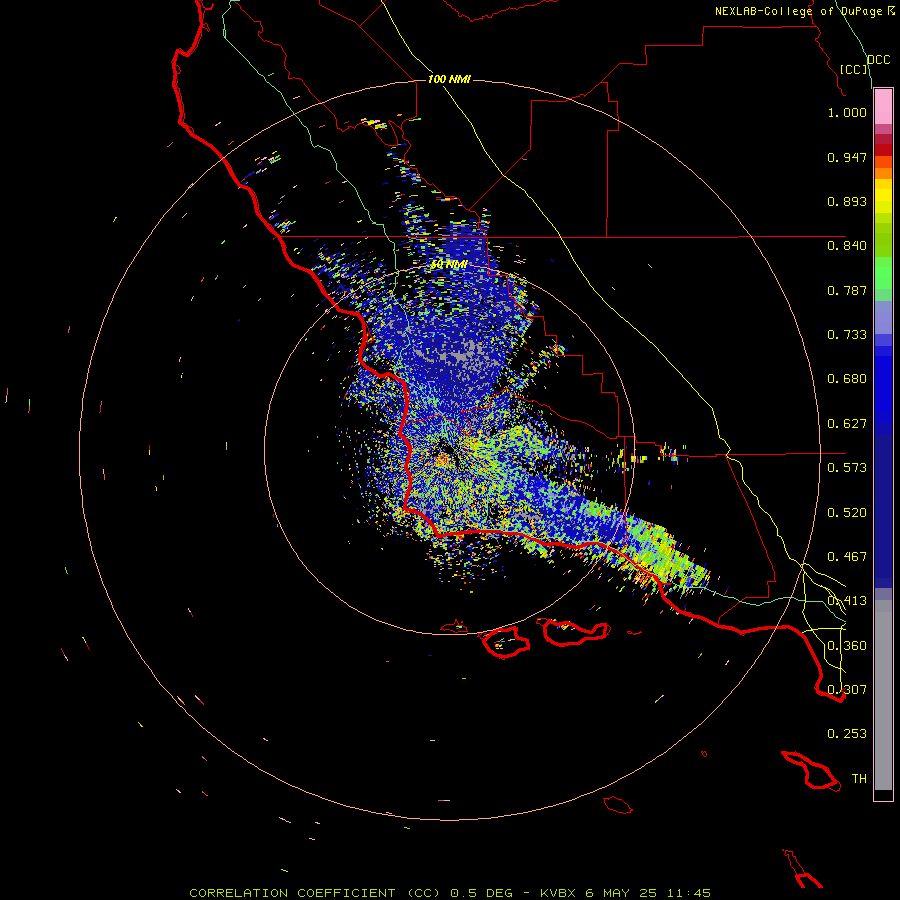
Task: Pick the pink segment of color bar
Action: 883,107
